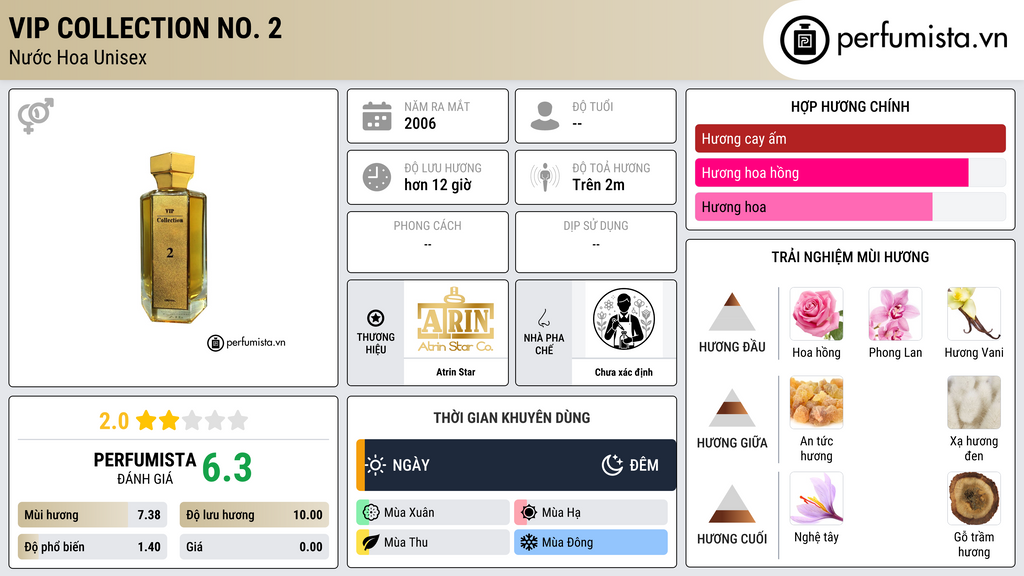Click the Atrin Star brand logo
This screenshot has width=1024, height=576.
pyautogui.click(x=456, y=320)
